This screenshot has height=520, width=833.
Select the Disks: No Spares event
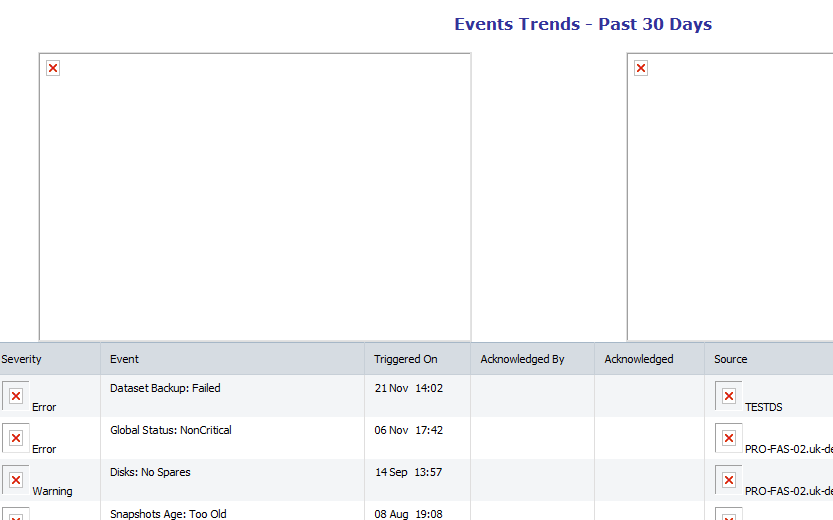150,472
